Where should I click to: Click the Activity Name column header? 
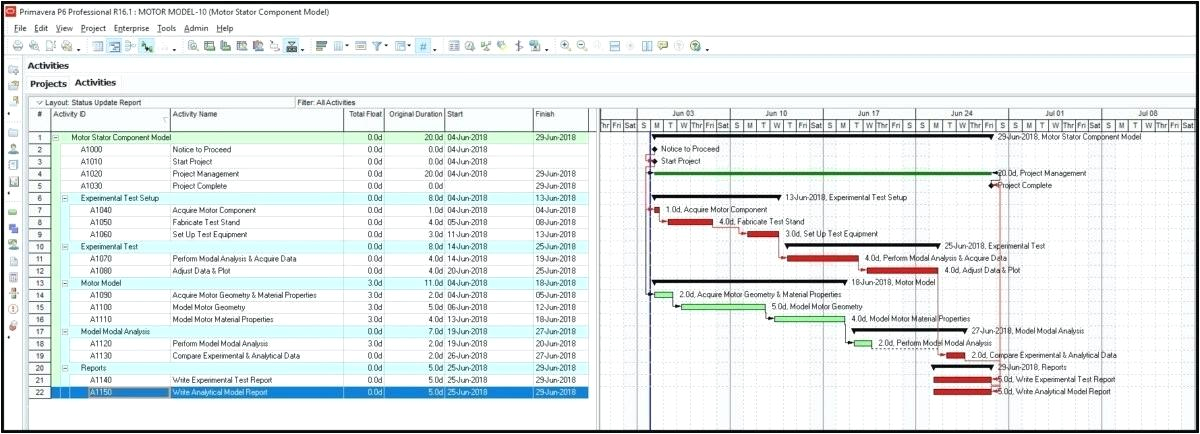point(195,114)
